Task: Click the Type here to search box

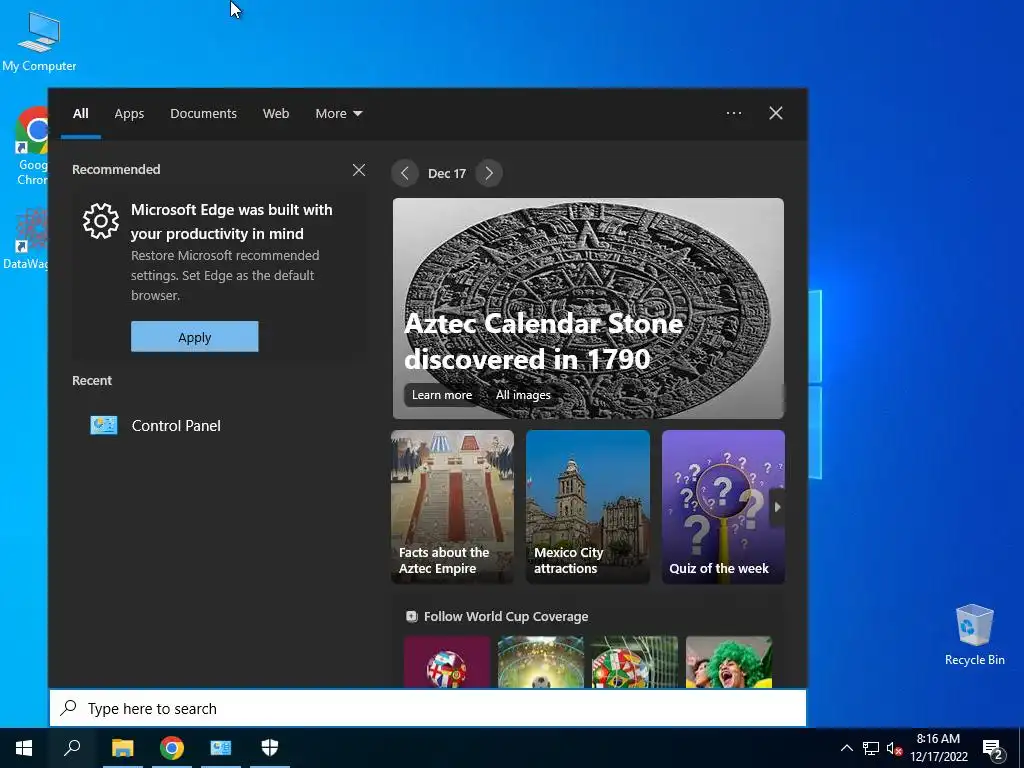Action: point(428,708)
